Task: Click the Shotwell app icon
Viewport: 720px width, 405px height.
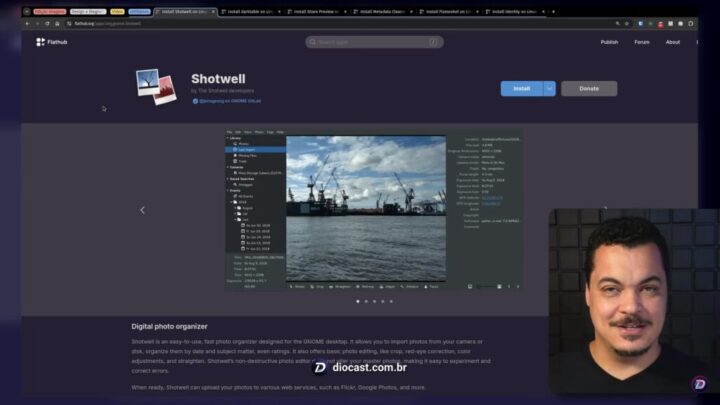Action: [156, 87]
